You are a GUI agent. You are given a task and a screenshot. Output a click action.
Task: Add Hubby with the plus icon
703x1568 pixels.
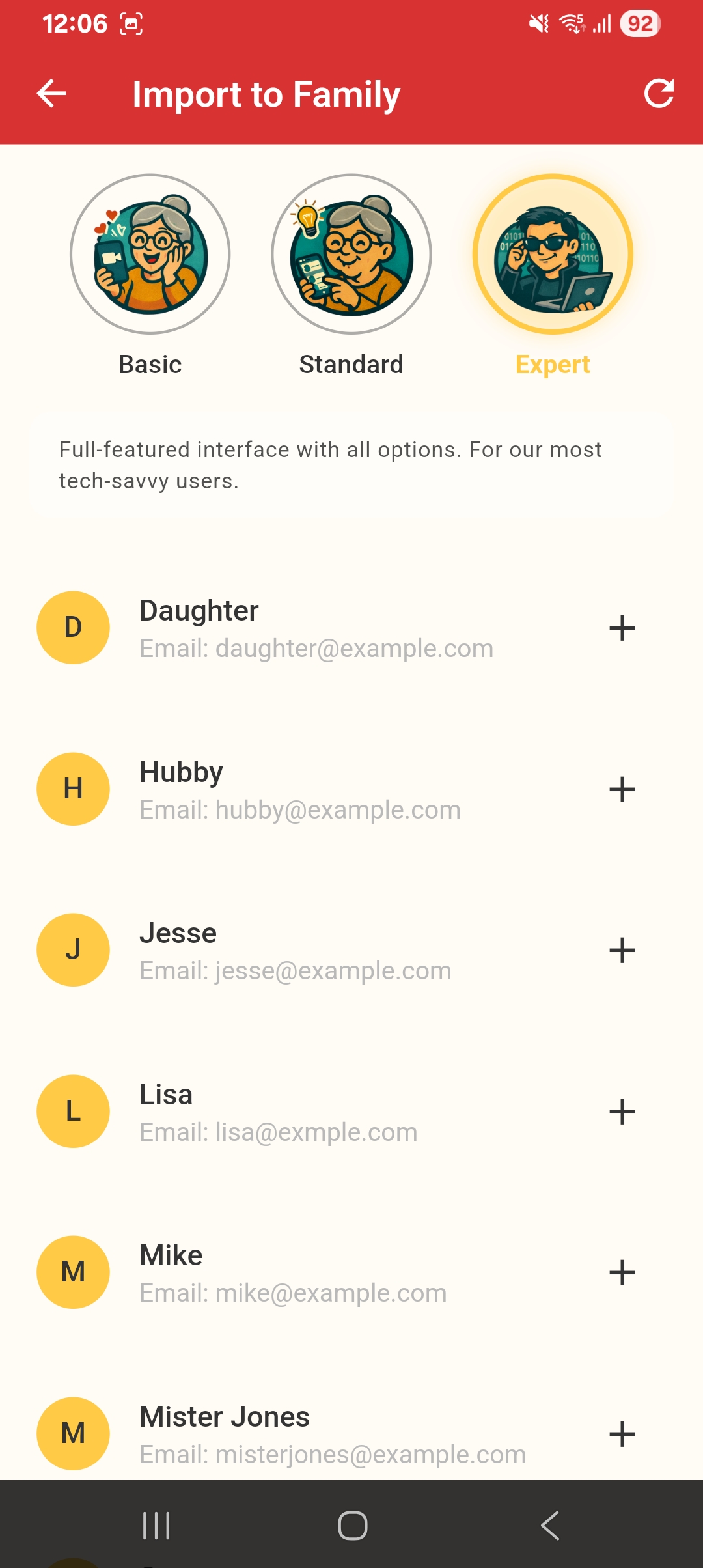(622, 789)
